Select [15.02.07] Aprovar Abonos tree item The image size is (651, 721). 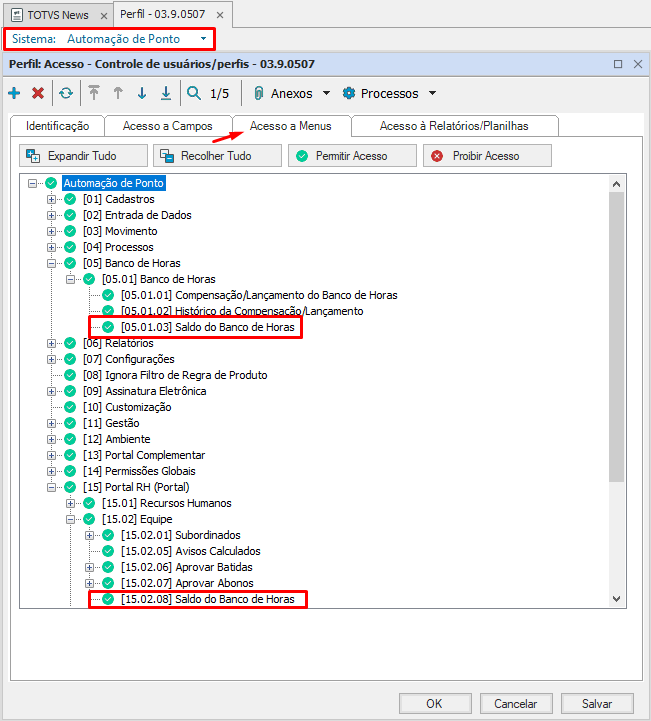pos(187,583)
